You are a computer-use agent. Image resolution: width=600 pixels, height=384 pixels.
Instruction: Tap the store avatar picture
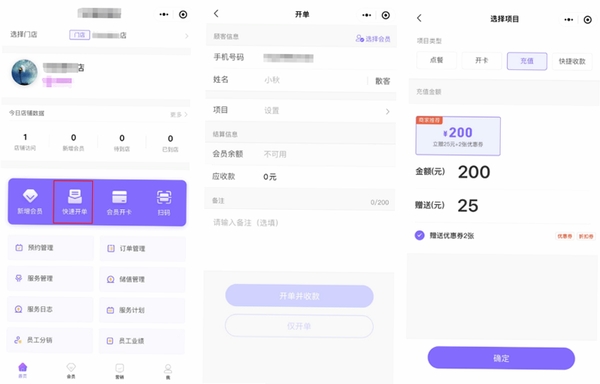pos(24,72)
